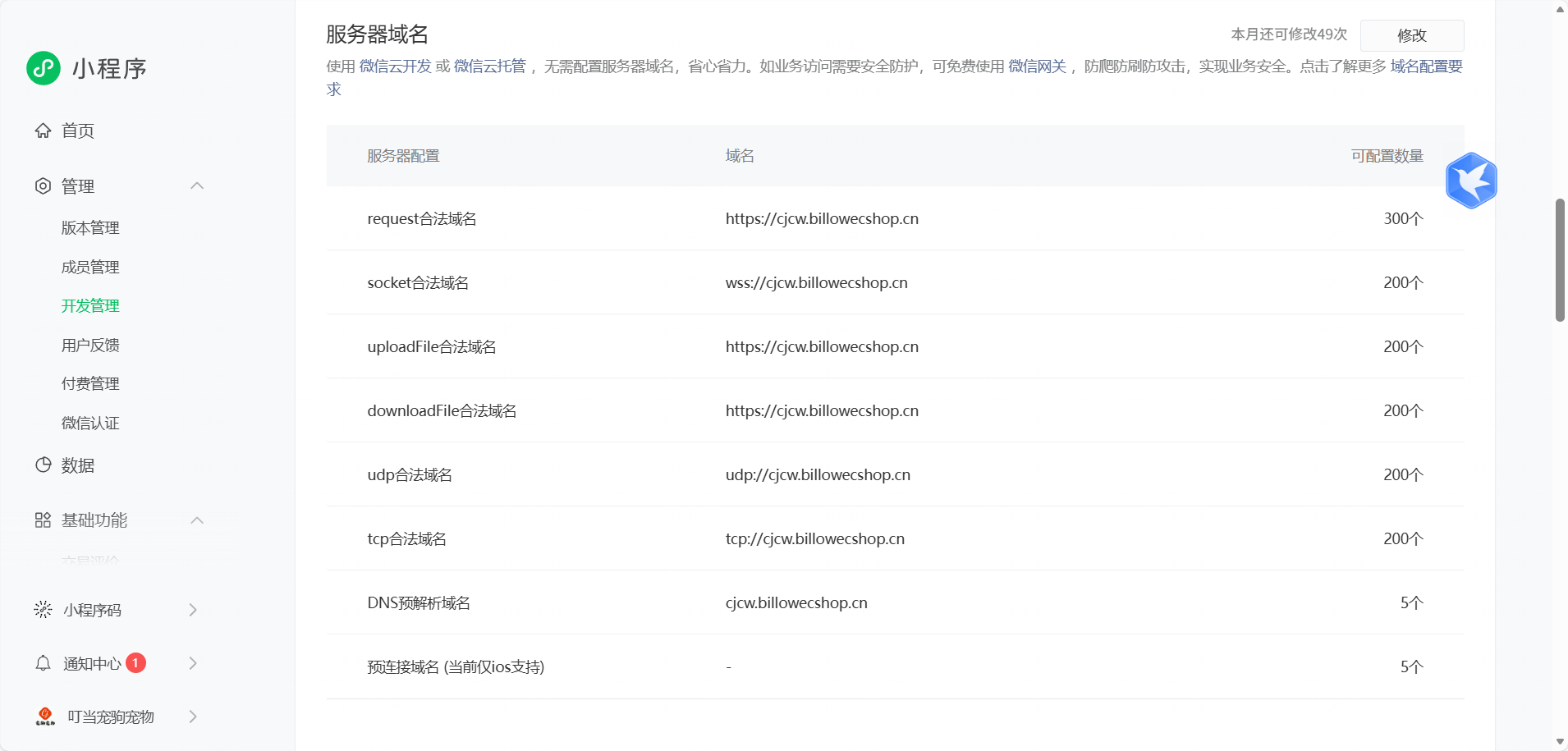Click the green Mini Program logo icon
The width and height of the screenshot is (1568, 751).
44,68
